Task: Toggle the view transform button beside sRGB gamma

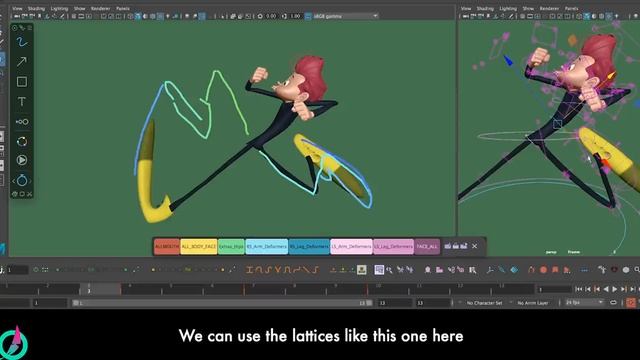Action: tap(308, 16)
